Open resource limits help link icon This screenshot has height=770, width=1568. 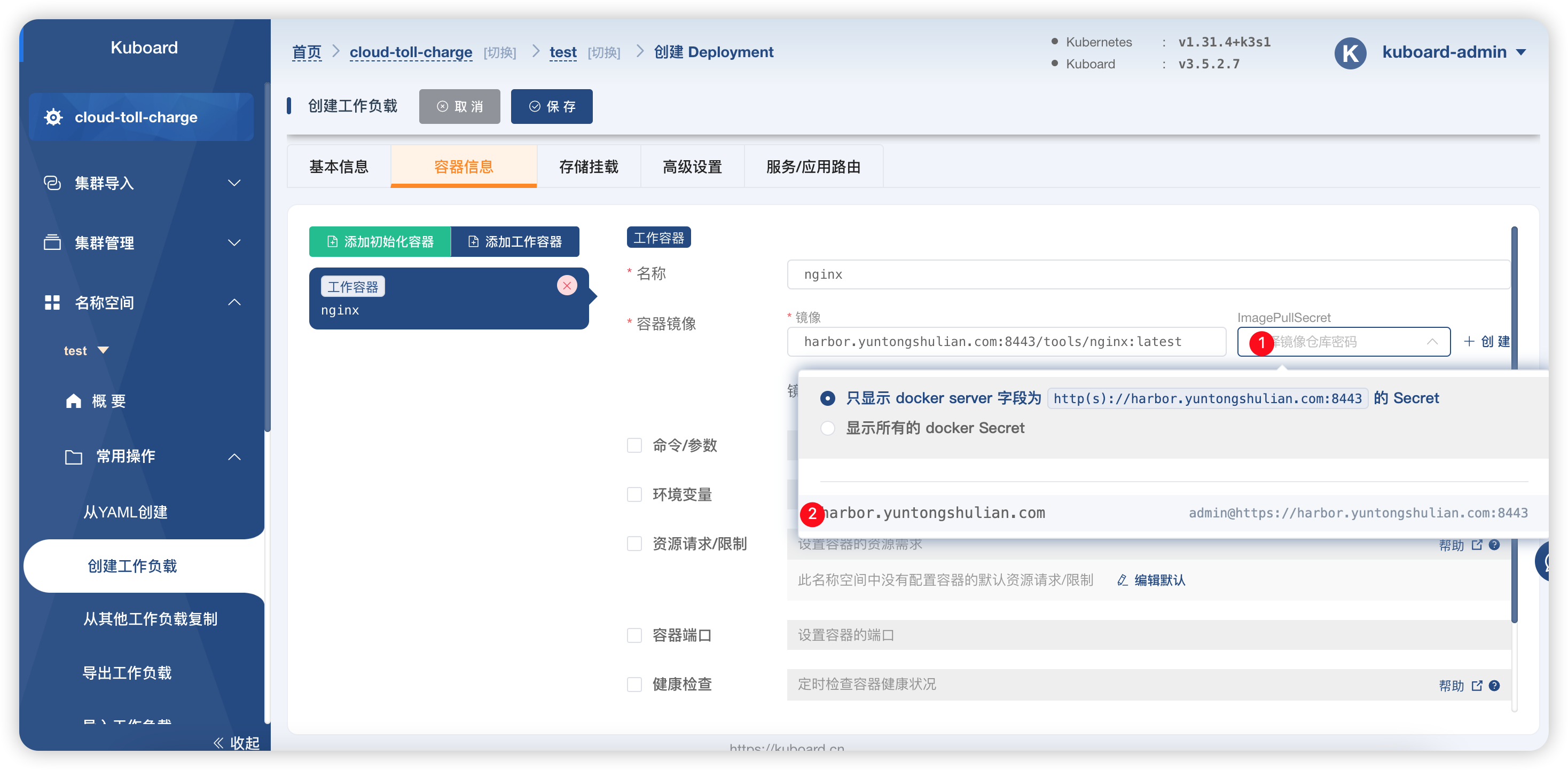1477,545
